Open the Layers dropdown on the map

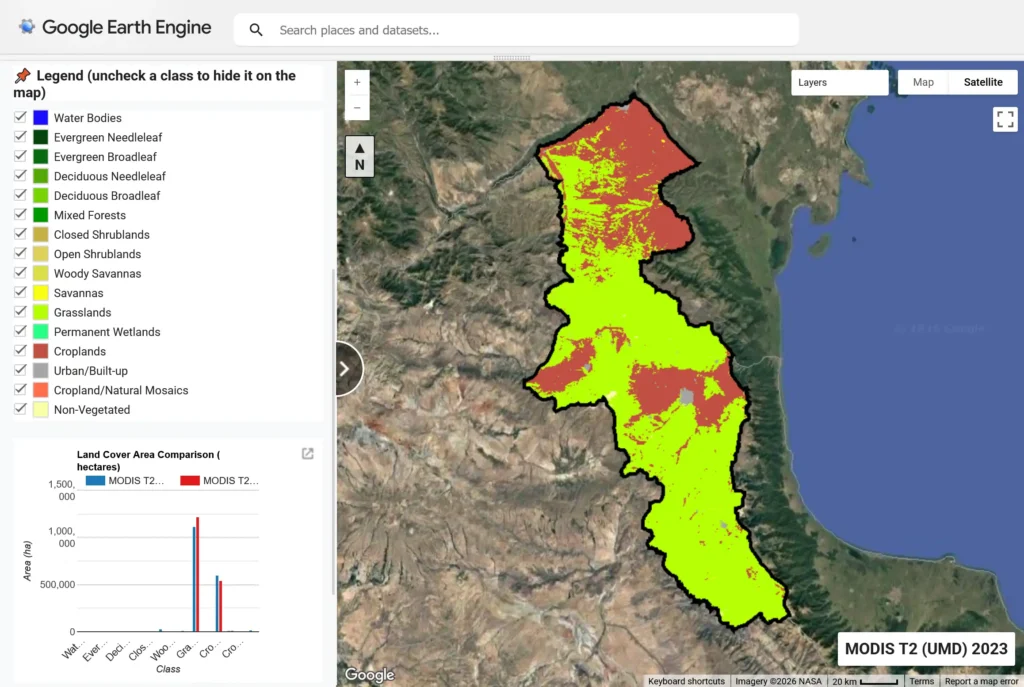pos(839,82)
